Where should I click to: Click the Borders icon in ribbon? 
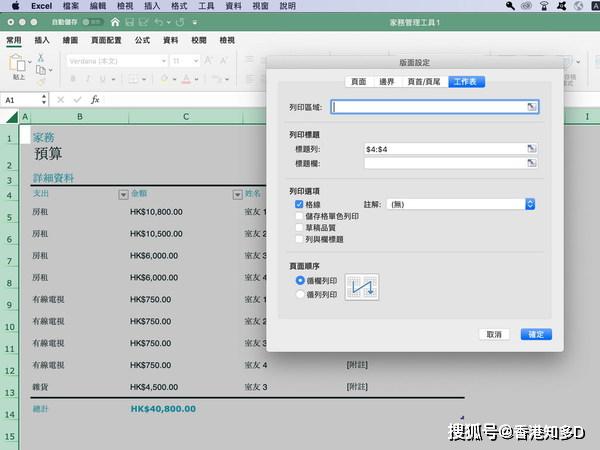[x=133, y=79]
